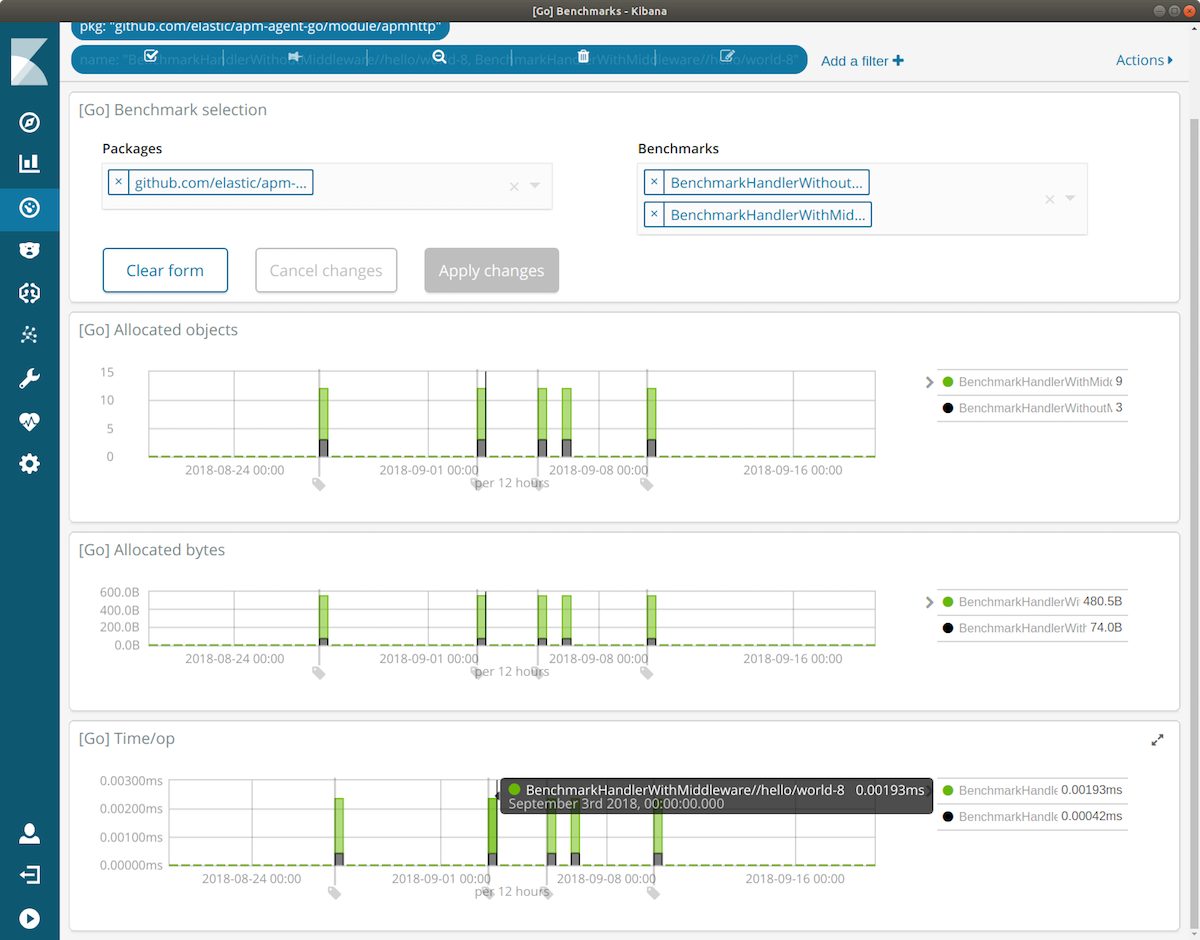Edit the name filter with pencil icon

click(x=727, y=56)
